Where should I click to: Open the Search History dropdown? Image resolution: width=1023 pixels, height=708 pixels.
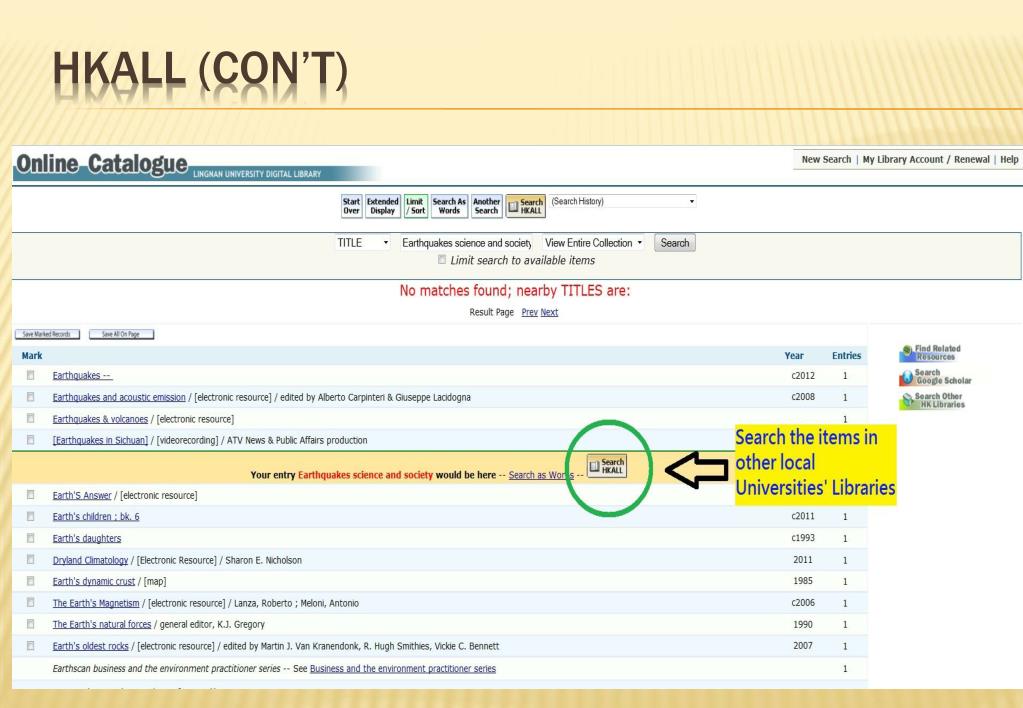coord(623,202)
